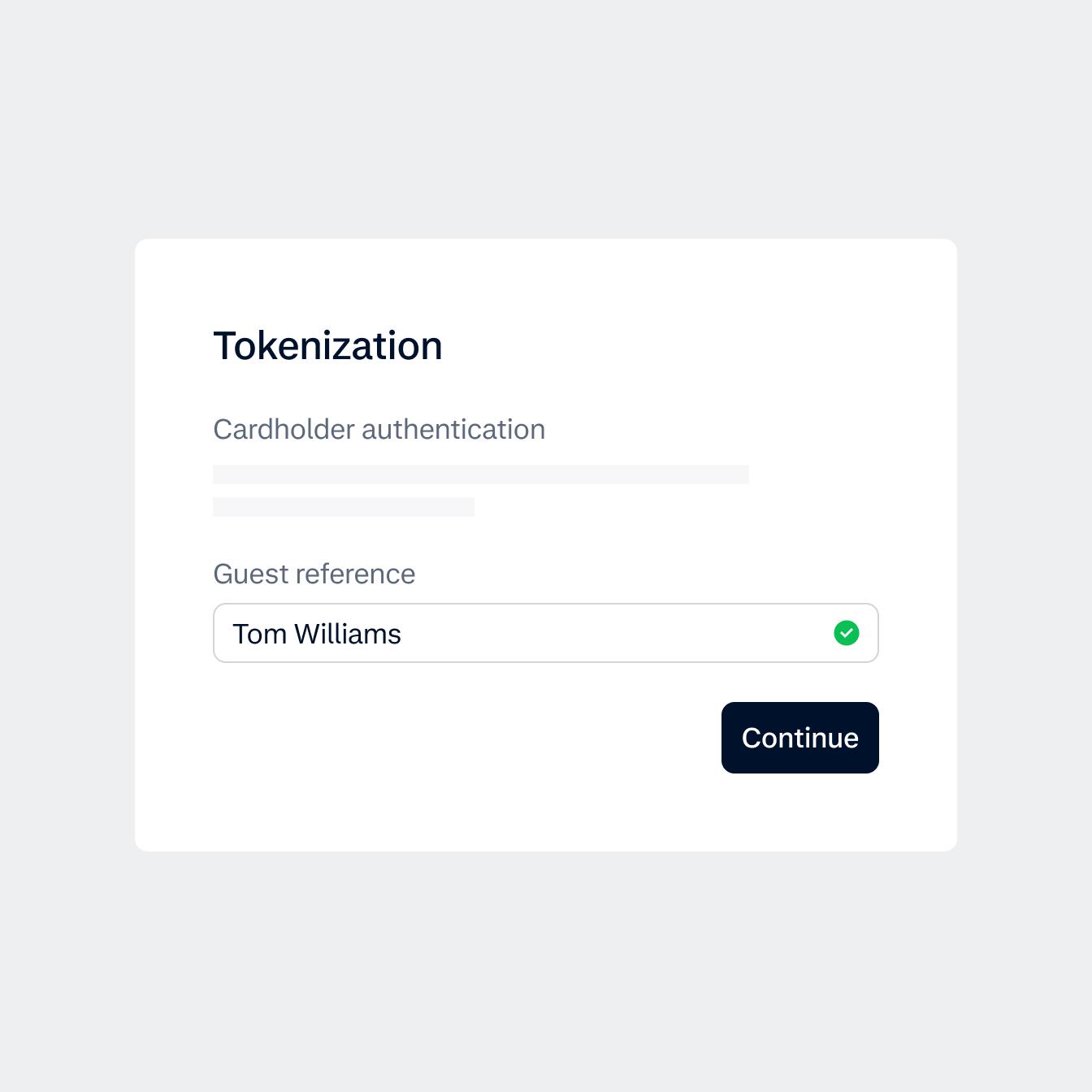Click Continue to proceed with tokenization
The image size is (1092, 1092).
click(799, 738)
